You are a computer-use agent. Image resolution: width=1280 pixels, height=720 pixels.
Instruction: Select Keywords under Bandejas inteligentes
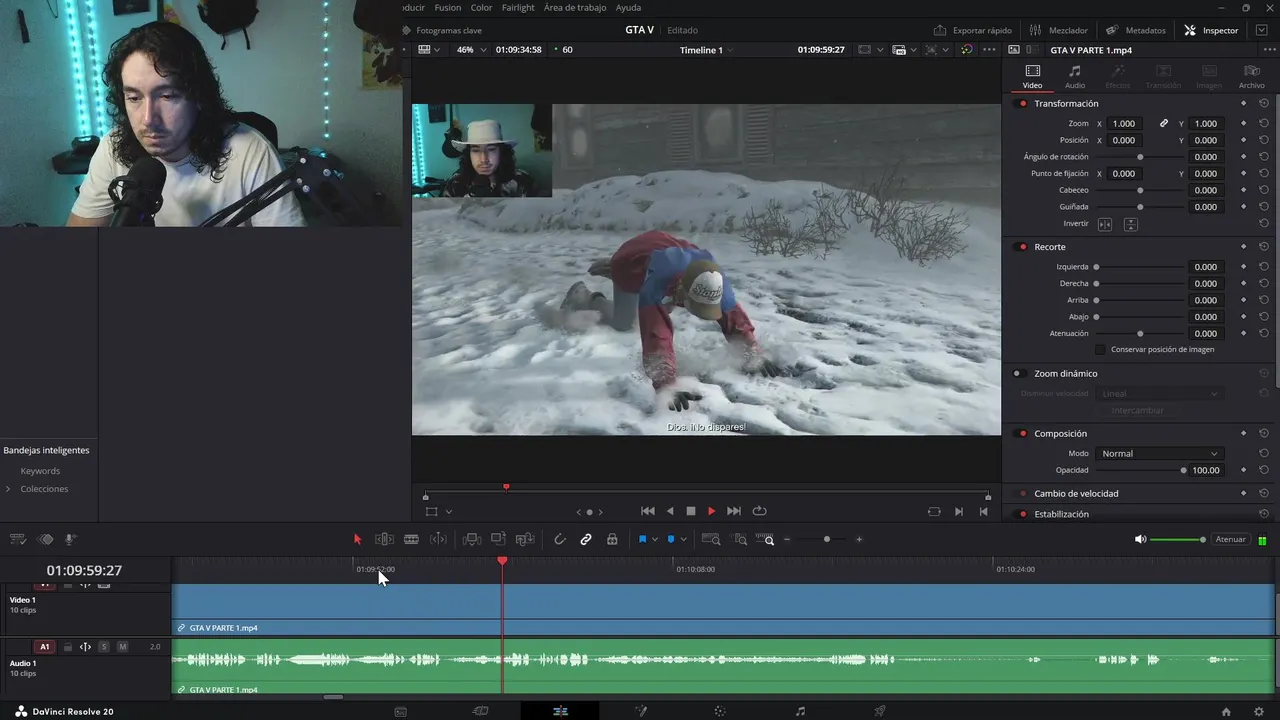40,471
